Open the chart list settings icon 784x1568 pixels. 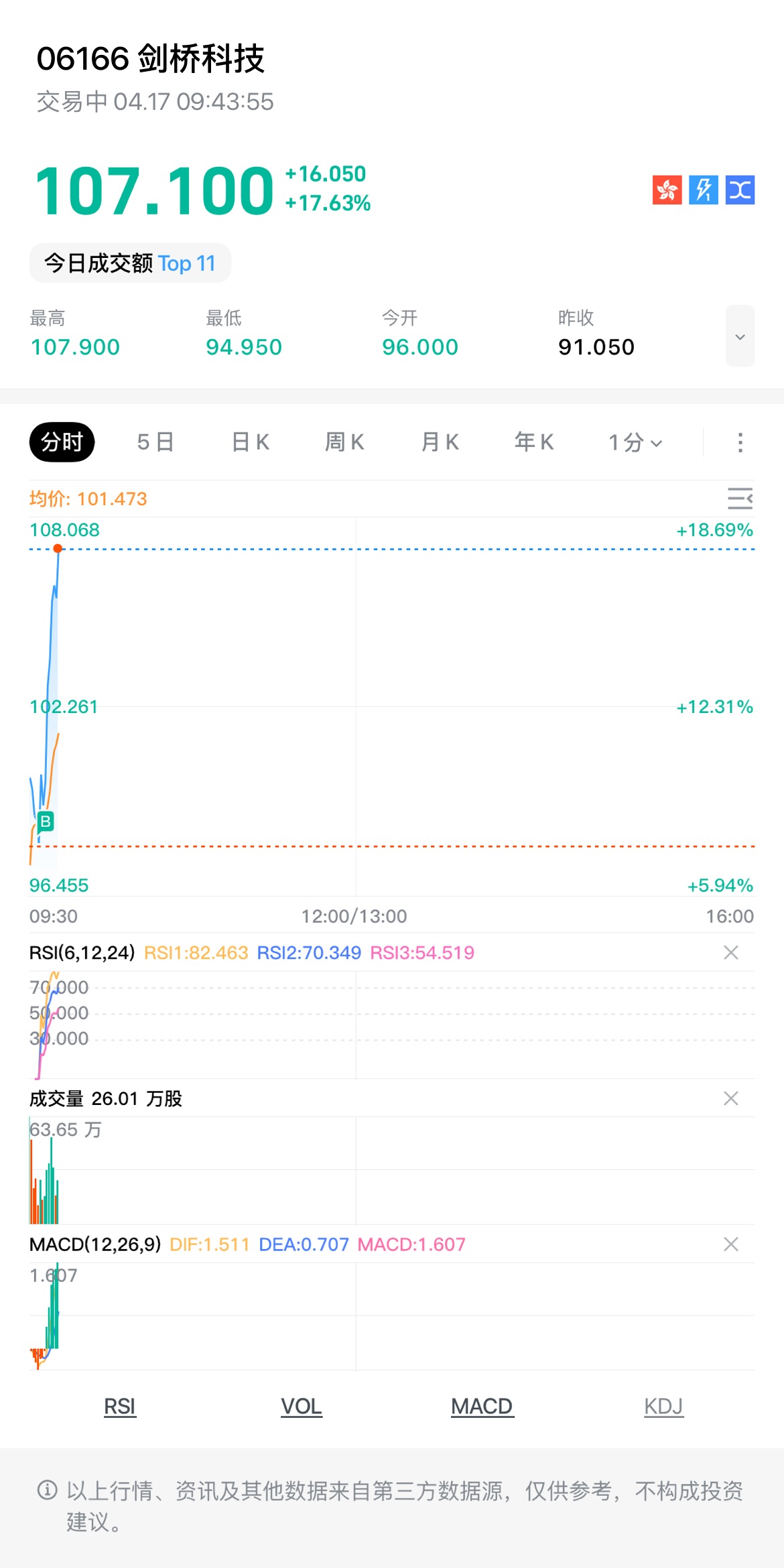point(740,499)
